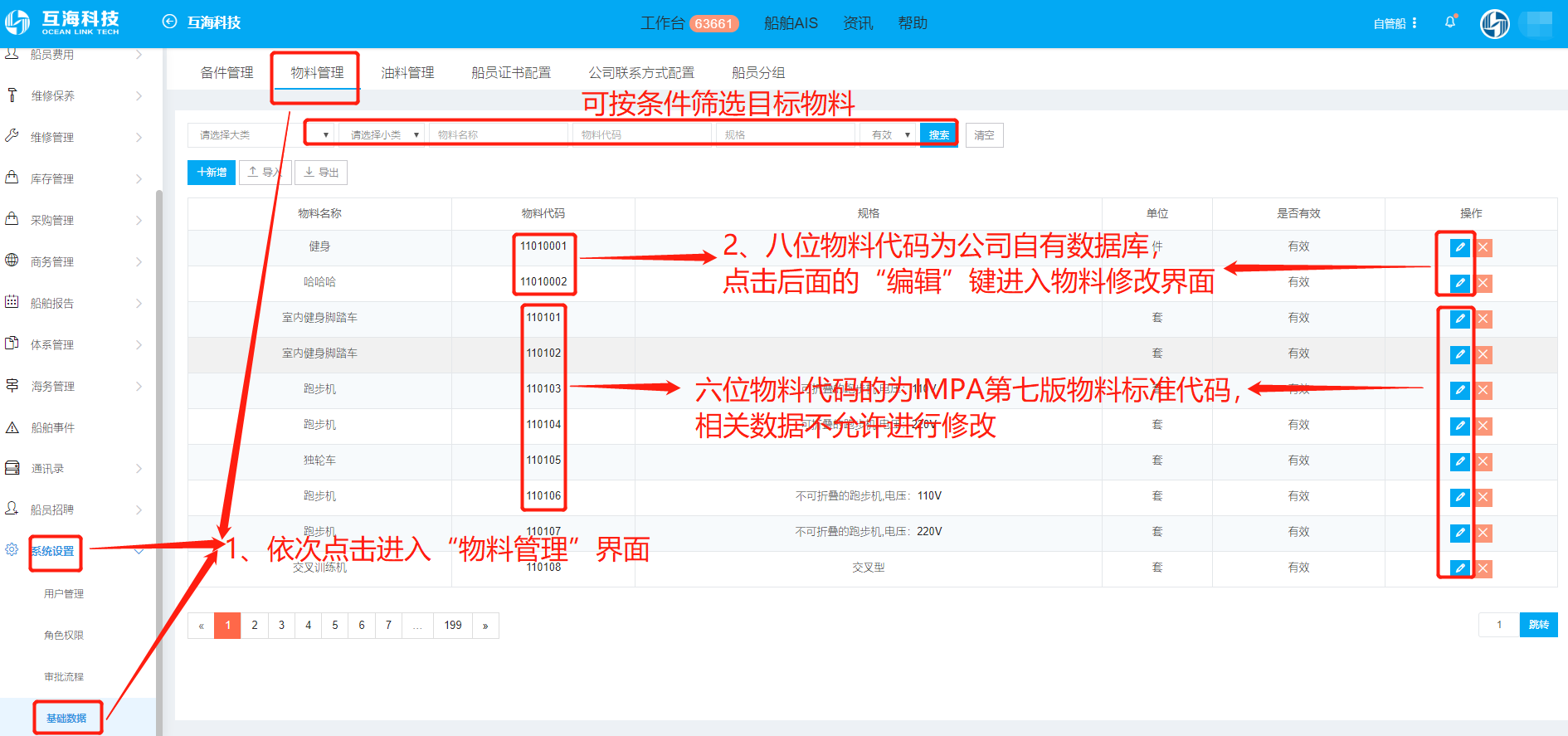Open the 自管船 more options dots
The image size is (1568, 736).
(1415, 23)
